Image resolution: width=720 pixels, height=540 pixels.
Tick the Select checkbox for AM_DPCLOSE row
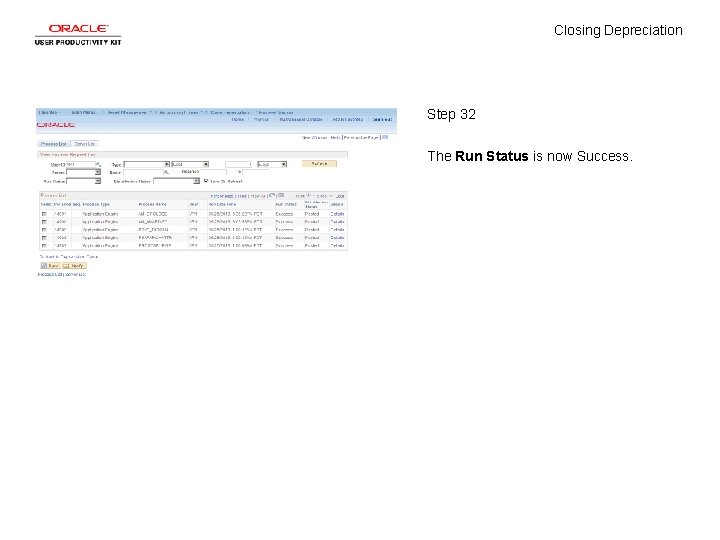pyautogui.click(x=44, y=214)
